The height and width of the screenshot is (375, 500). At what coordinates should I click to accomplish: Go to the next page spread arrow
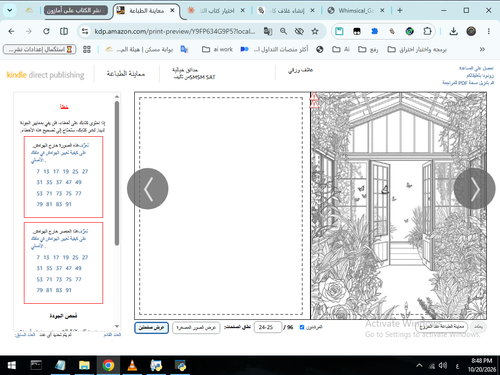click(474, 189)
